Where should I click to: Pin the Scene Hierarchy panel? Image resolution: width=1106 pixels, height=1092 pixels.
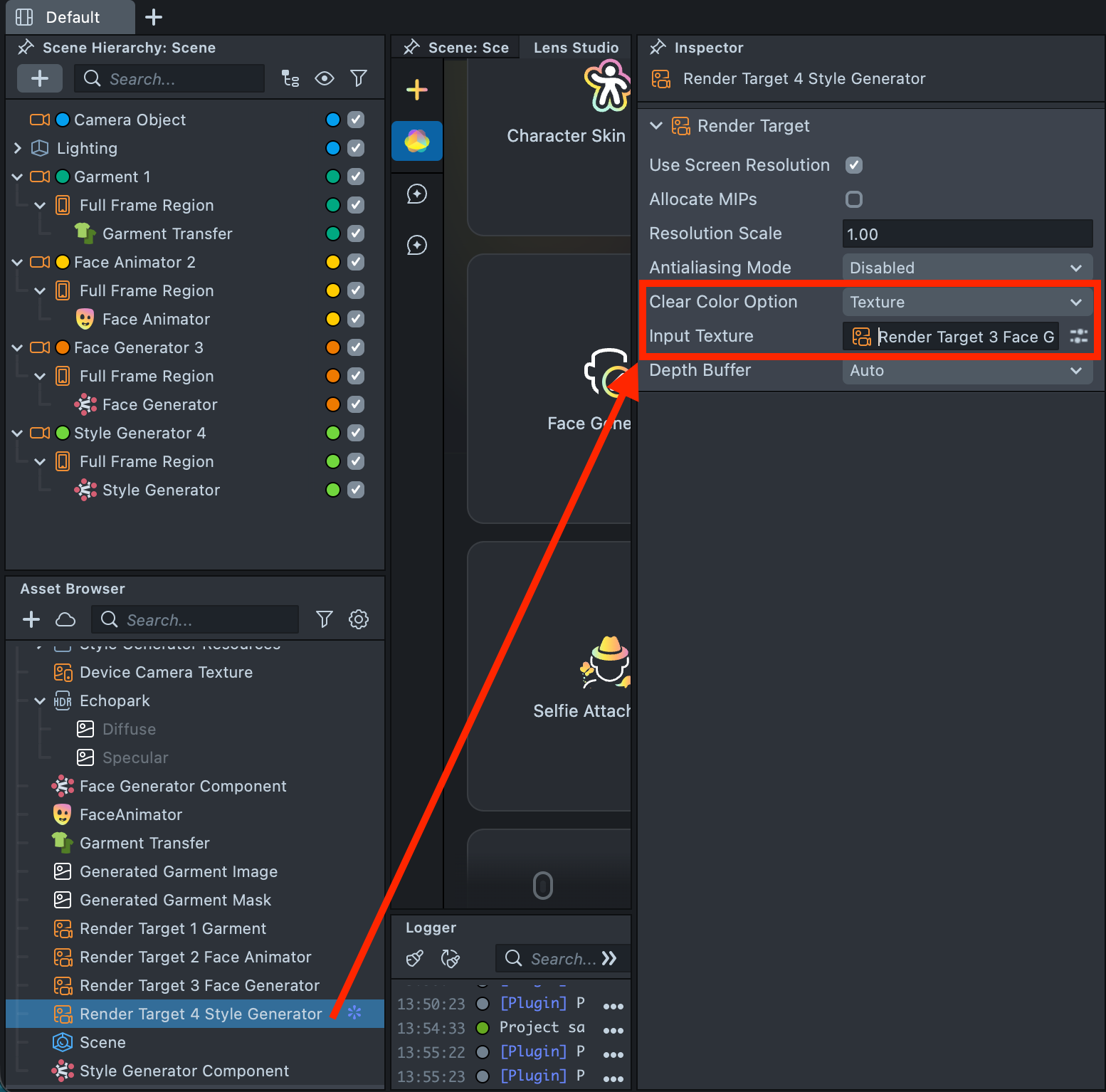pyautogui.click(x=26, y=48)
